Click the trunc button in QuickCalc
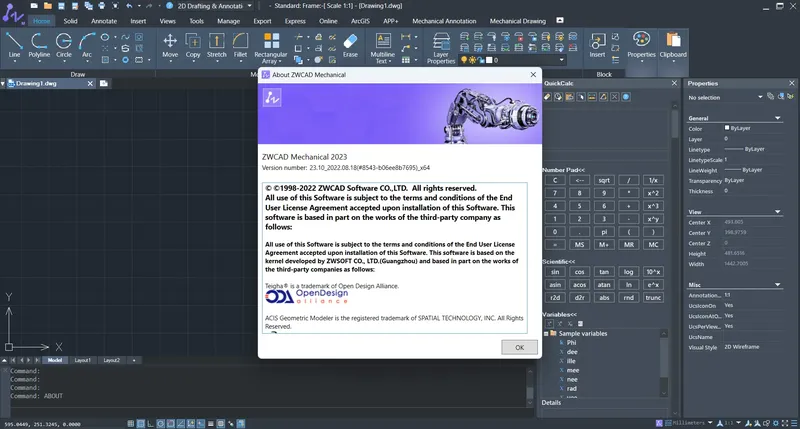The width and height of the screenshot is (800, 429). click(654, 298)
